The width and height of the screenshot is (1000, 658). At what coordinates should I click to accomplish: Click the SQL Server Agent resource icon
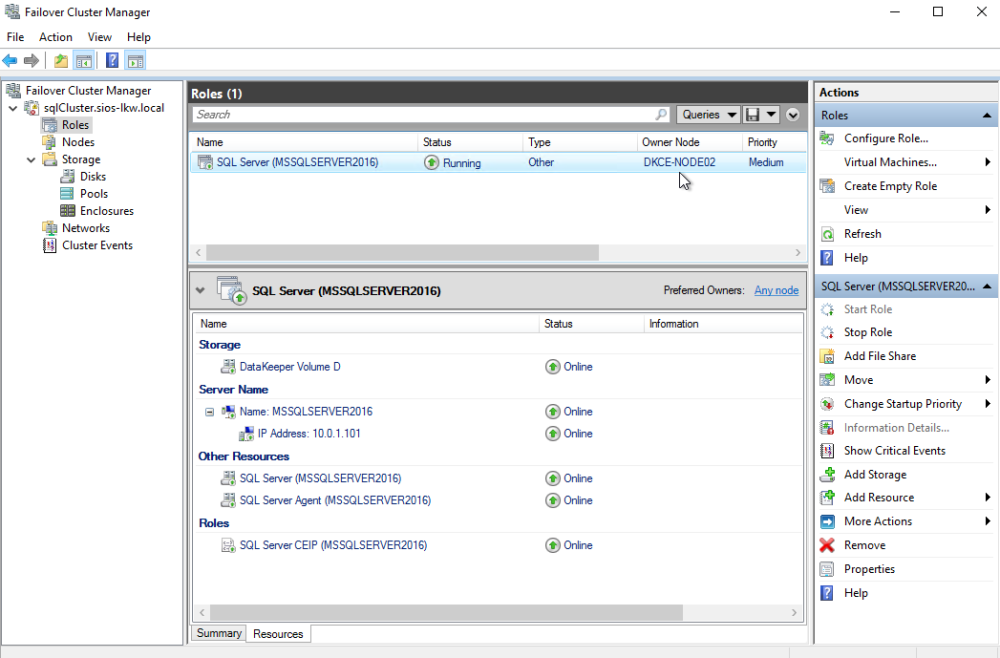228,501
